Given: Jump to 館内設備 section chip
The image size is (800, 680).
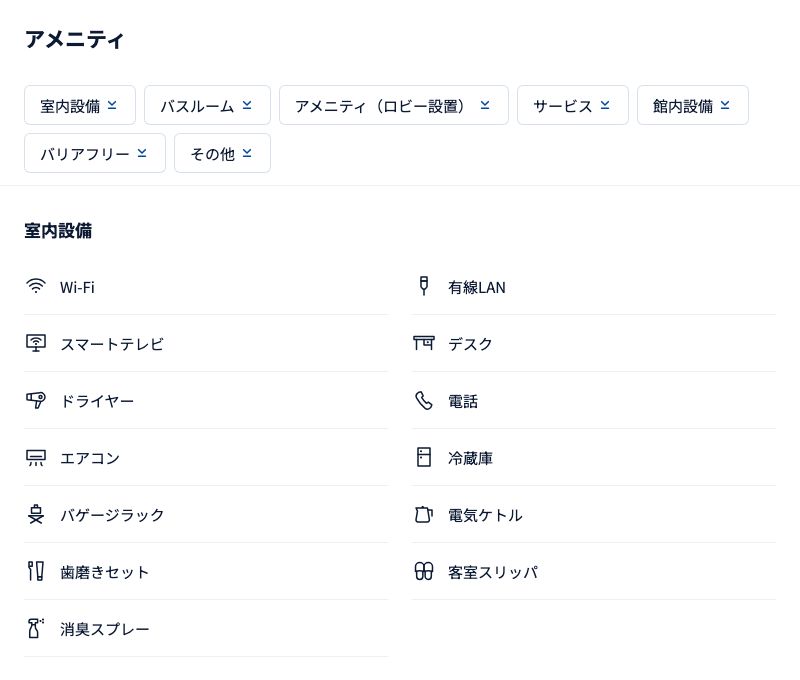Looking at the screenshot, I should (693, 105).
